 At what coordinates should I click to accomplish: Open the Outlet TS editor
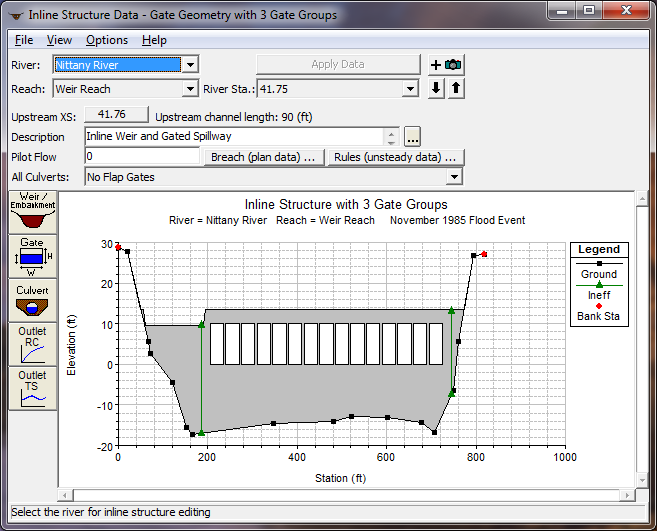pyautogui.click(x=33, y=388)
